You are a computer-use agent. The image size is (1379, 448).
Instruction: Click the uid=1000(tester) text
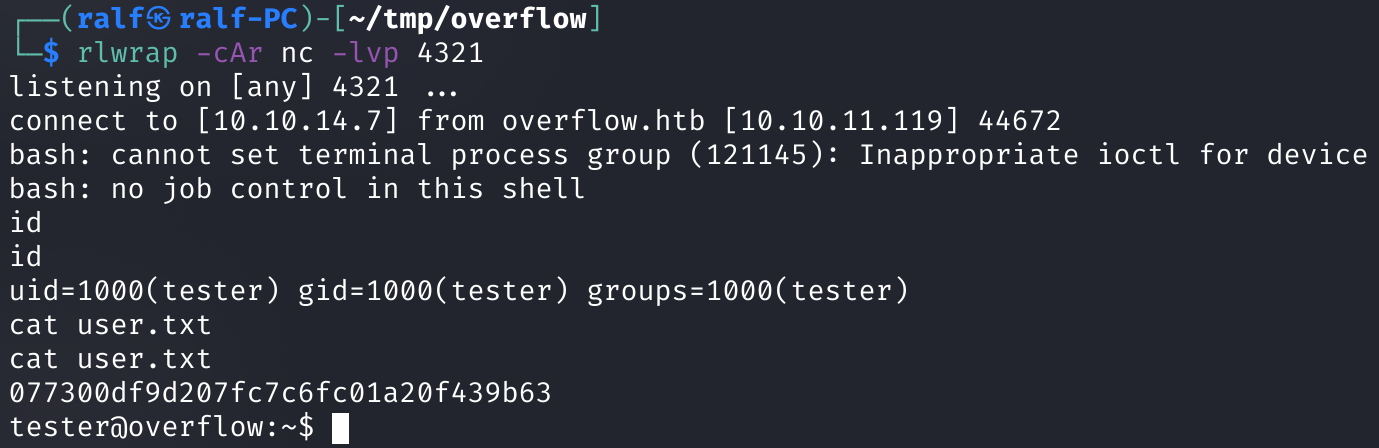point(145,291)
